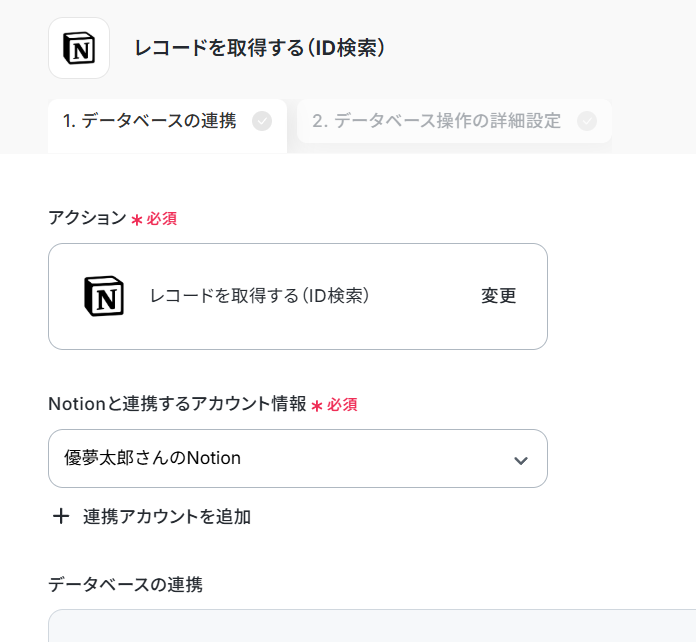Viewport: 696px width, 642px height.
Task: Click the Notion icon inside the action card
Action: 104,296
